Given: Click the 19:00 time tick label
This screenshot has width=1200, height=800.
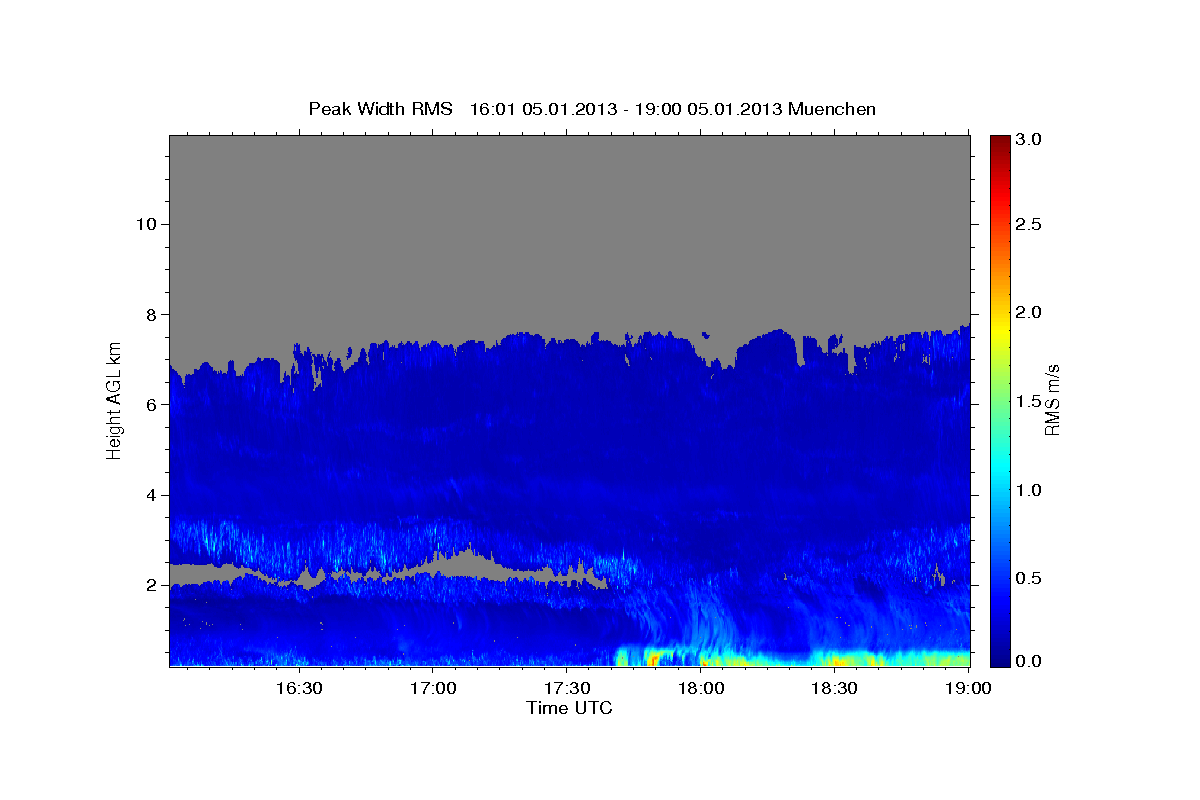Looking at the screenshot, I should click(x=969, y=688).
